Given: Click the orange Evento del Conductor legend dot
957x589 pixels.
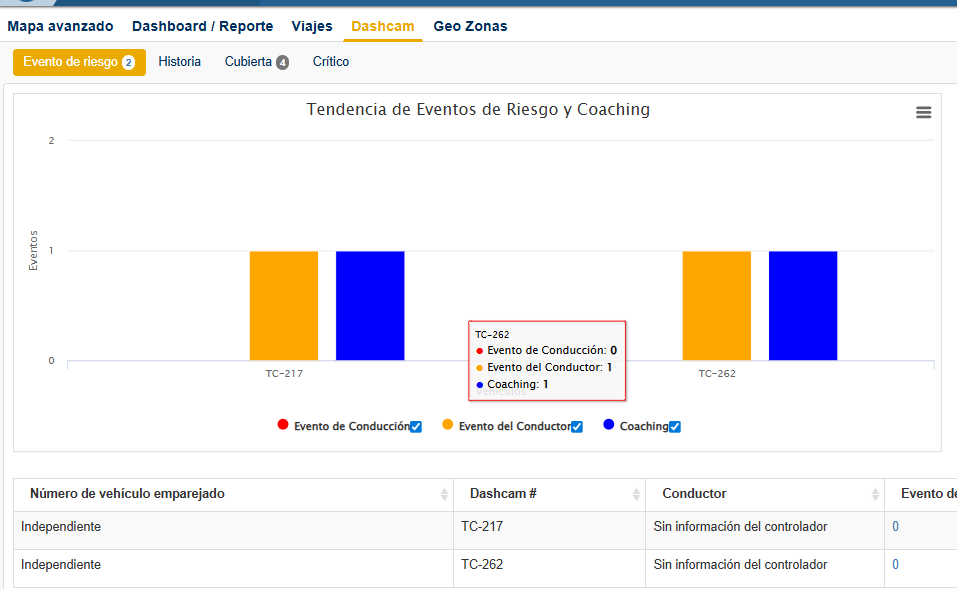Looking at the screenshot, I should click(448, 425).
